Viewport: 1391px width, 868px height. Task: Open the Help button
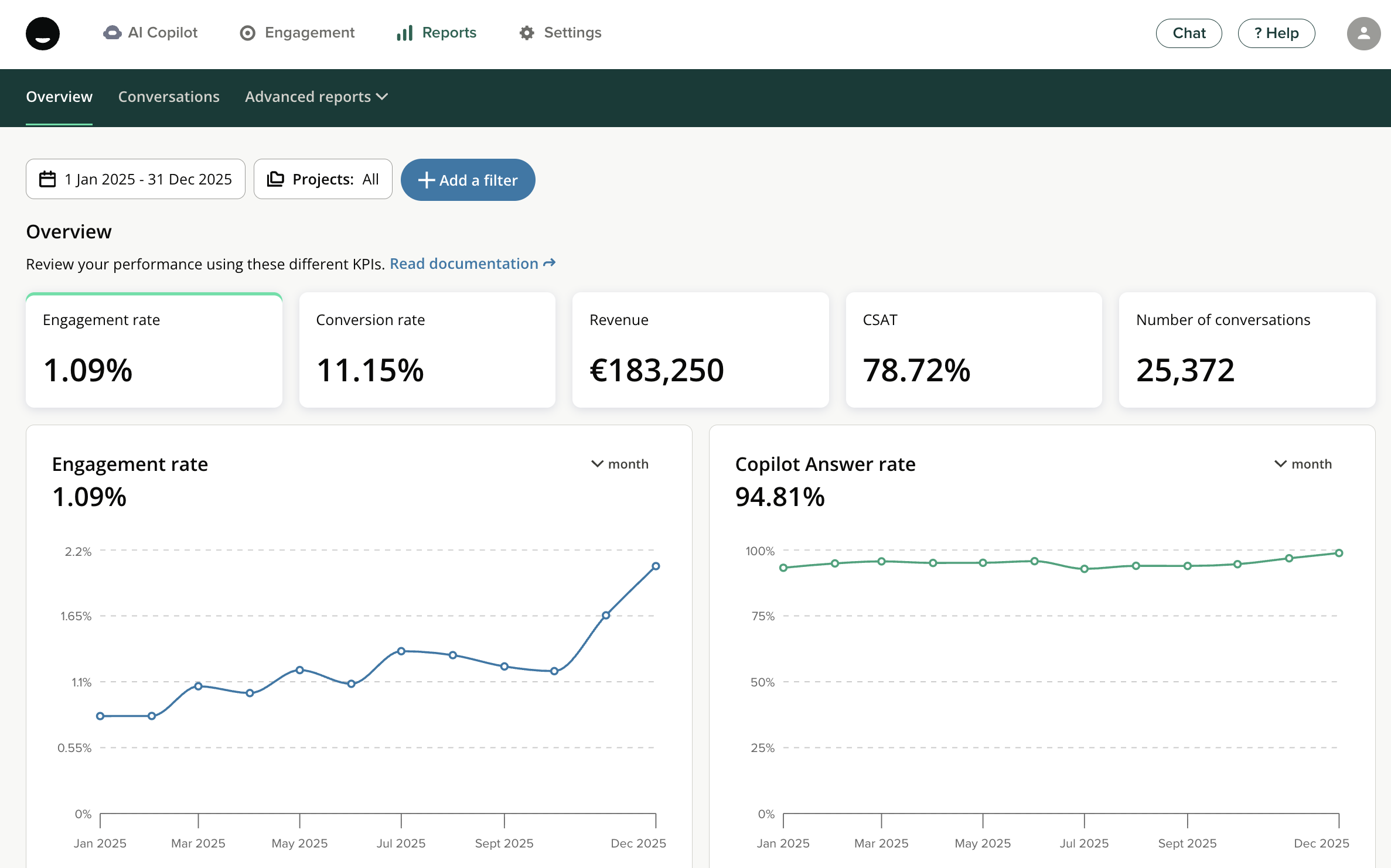tap(1276, 33)
